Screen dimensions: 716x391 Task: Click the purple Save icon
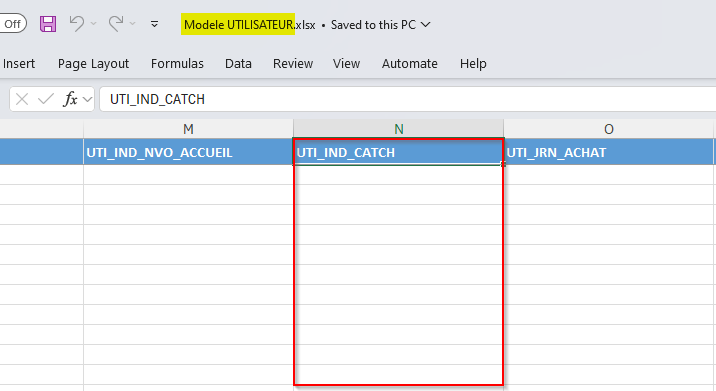(48, 24)
